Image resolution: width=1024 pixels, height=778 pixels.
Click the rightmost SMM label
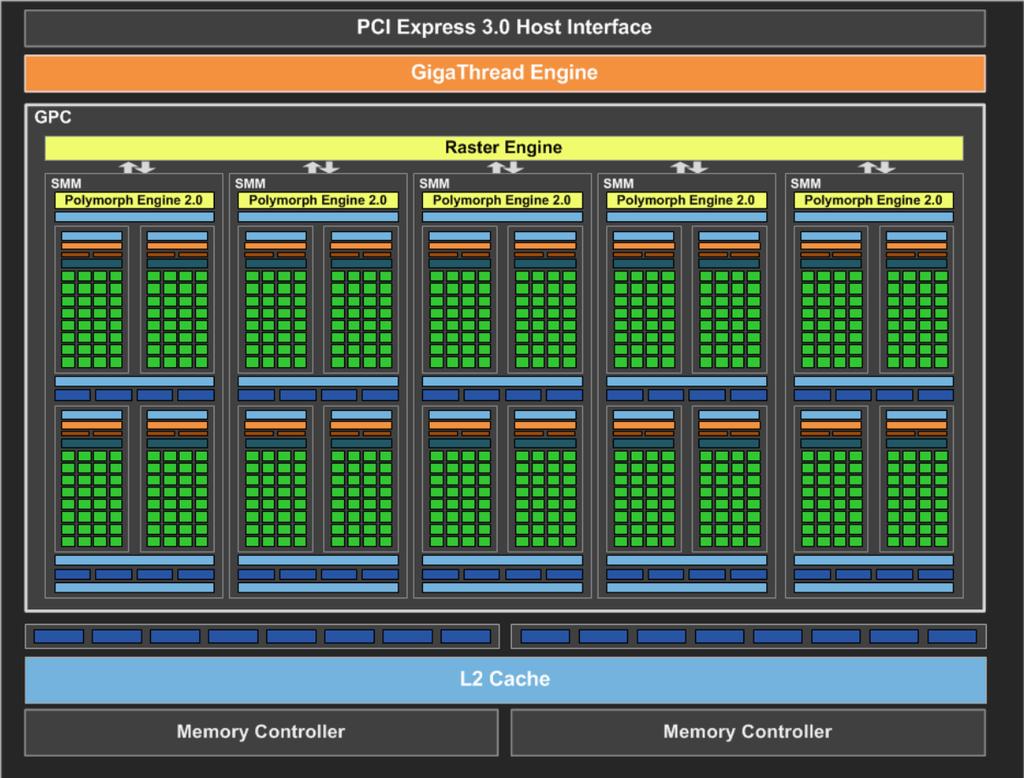pyautogui.click(x=805, y=184)
